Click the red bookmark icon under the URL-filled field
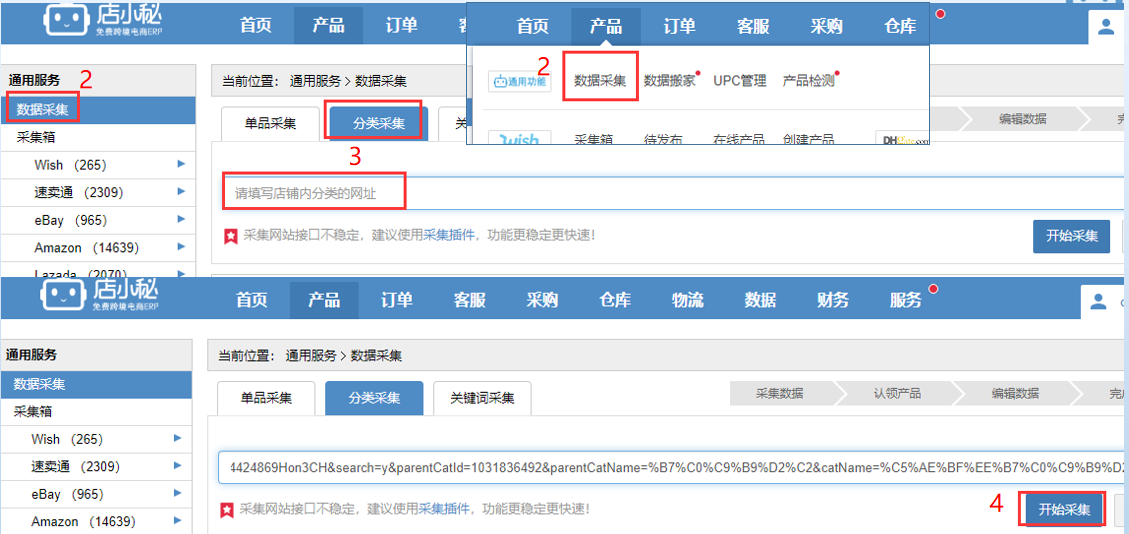 (x=227, y=510)
